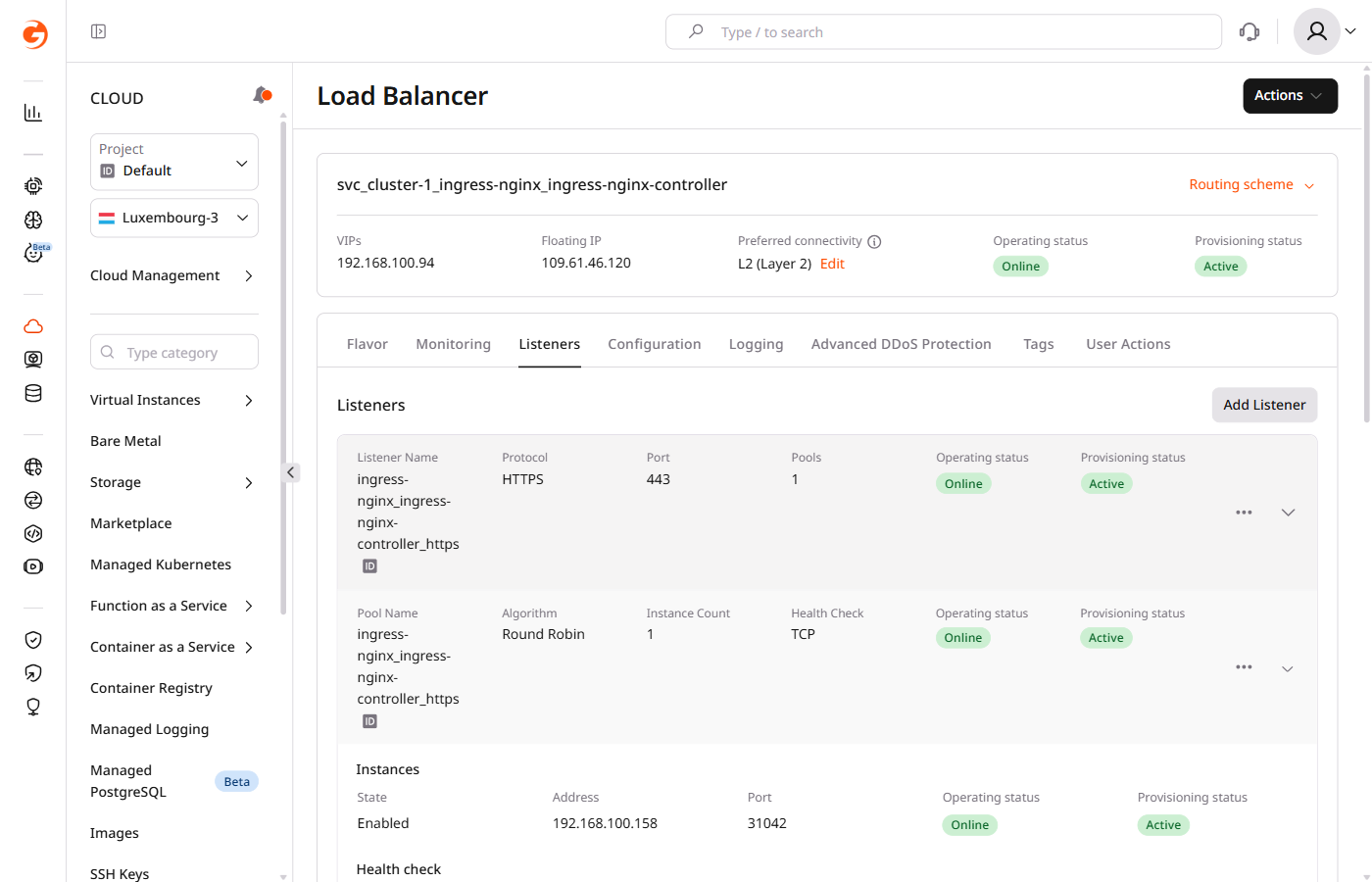The image size is (1372, 882).
Task: Open the bar chart reports icon
Action: (x=33, y=113)
